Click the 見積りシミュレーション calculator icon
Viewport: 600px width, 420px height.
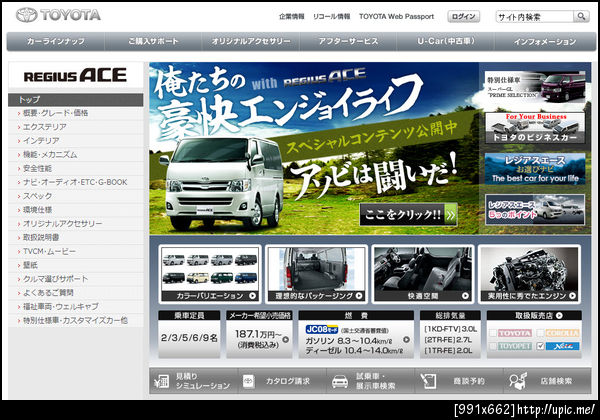point(161,381)
